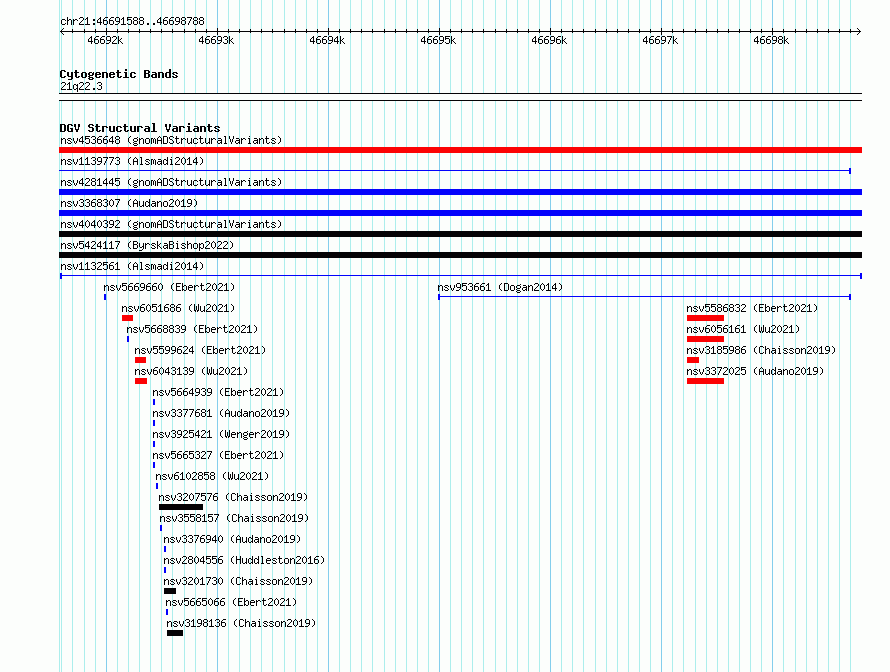890x672 pixels.
Task: Click the DGV Structural Variants track title
Action: (140, 128)
